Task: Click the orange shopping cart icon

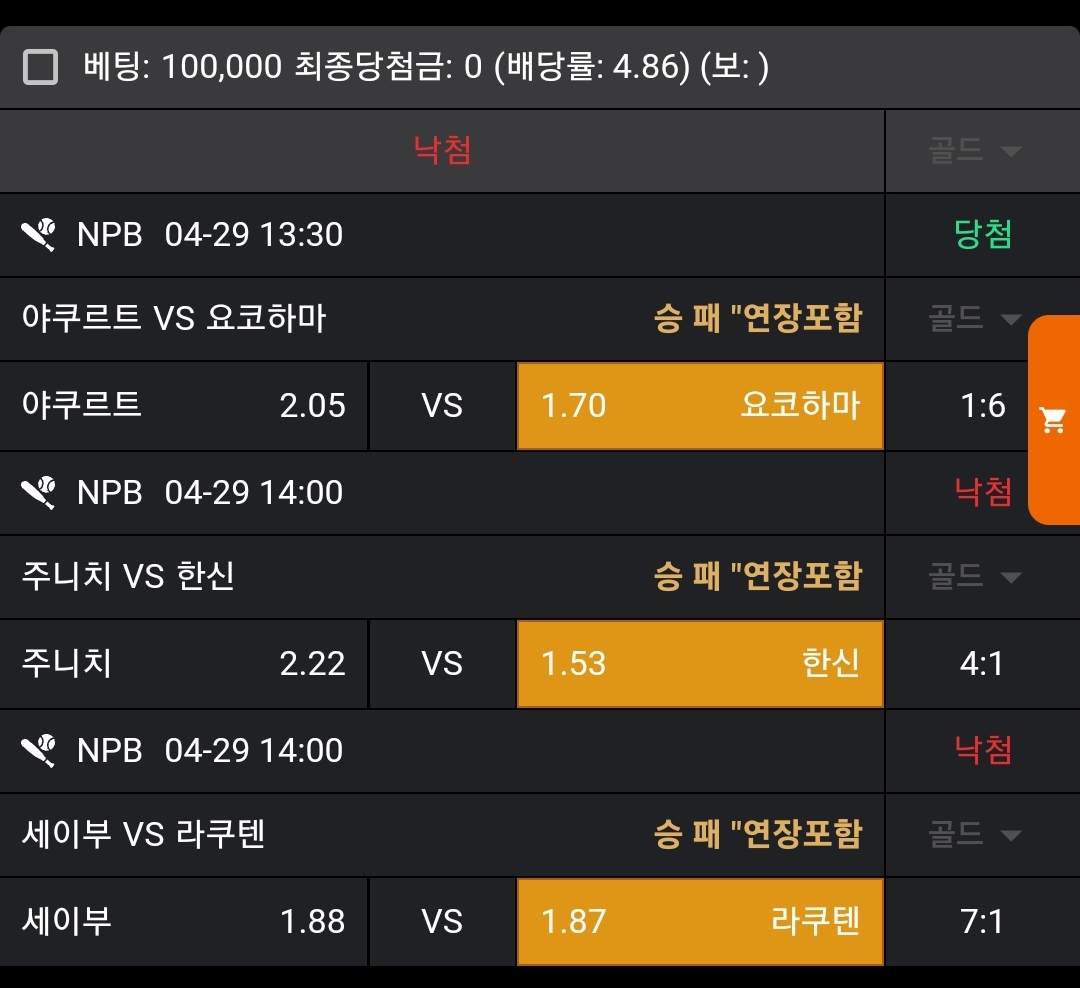Action: coord(1053,420)
